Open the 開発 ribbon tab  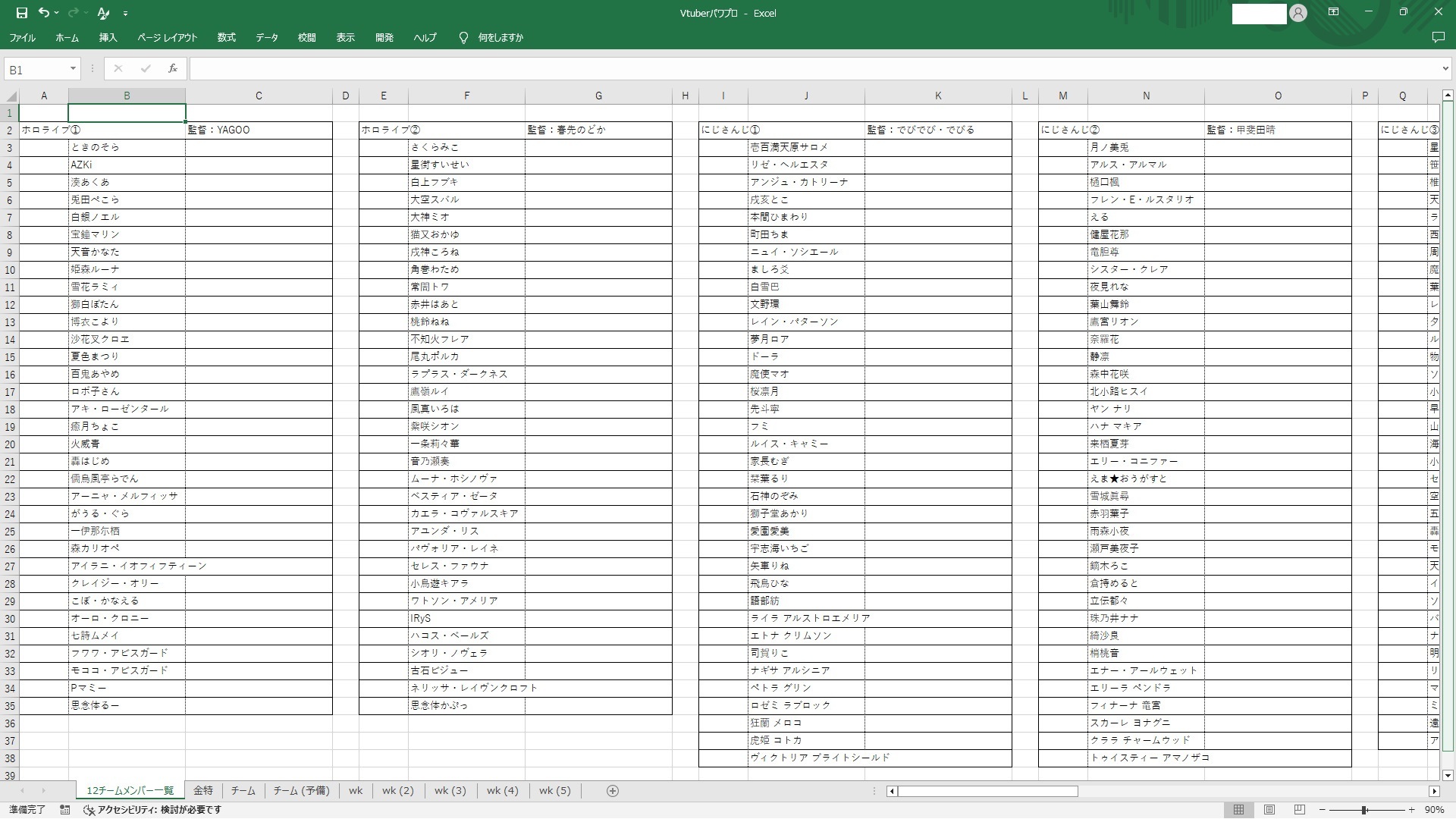coord(384,37)
